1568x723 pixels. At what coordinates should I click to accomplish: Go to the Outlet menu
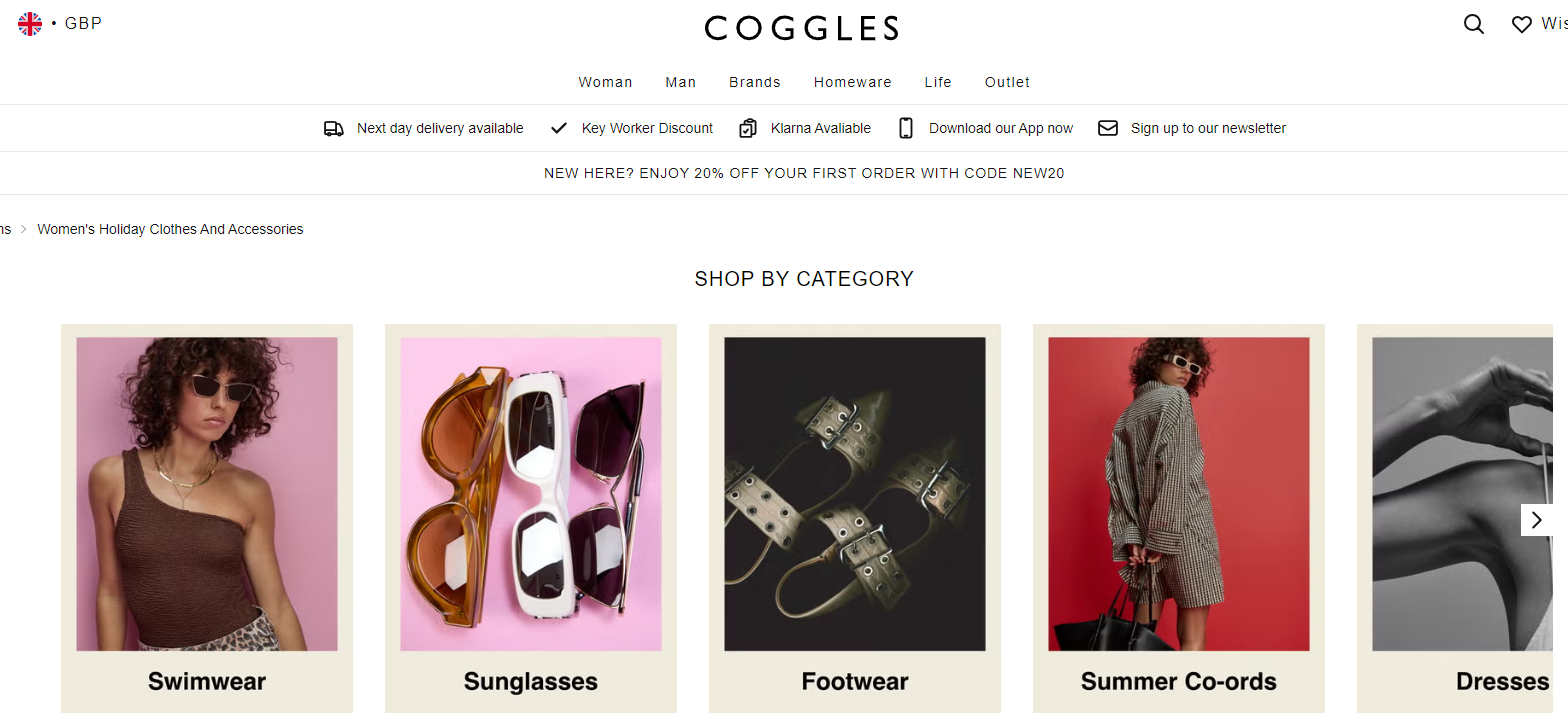point(1007,82)
